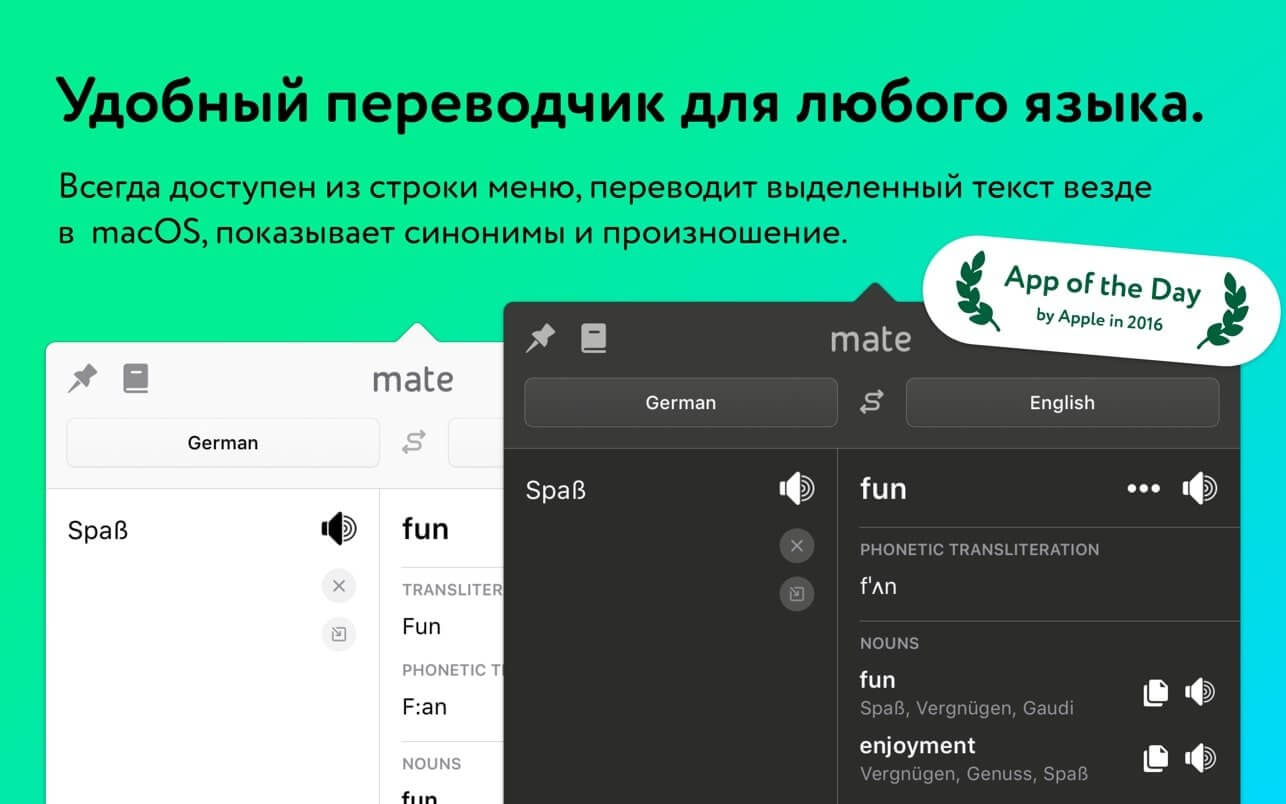Open the dictionary in the dark window
The width and height of the screenshot is (1286, 804).
click(x=595, y=338)
